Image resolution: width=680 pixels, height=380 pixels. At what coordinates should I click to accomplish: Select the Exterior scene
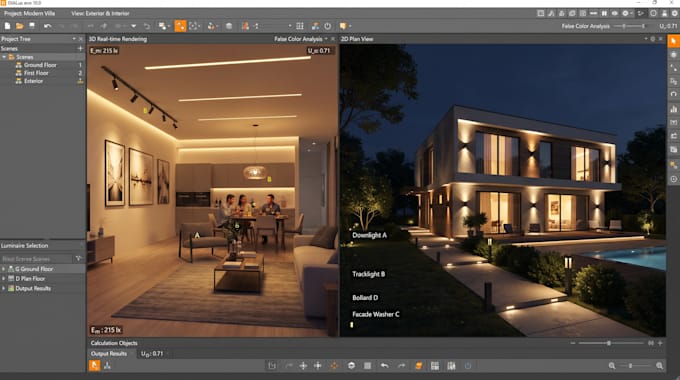pos(33,81)
